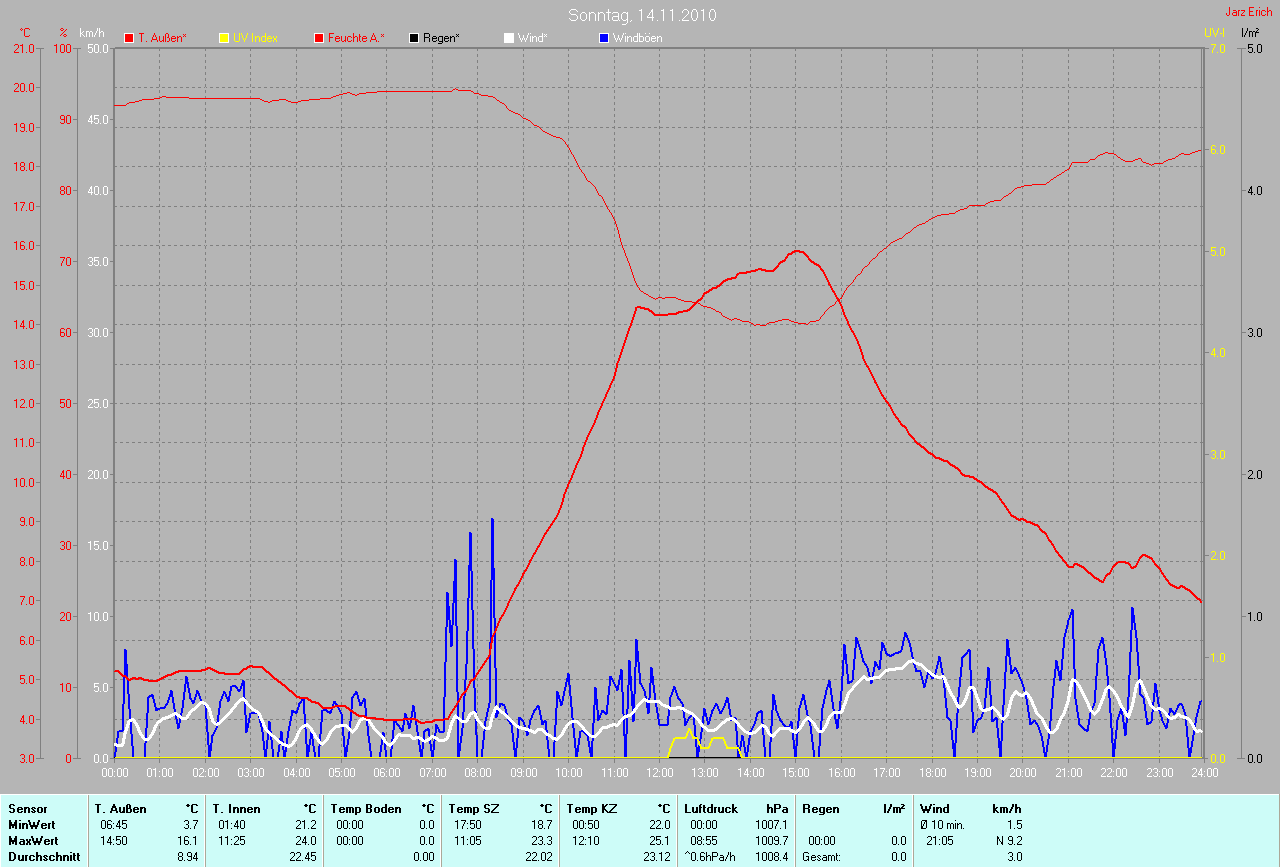Click the 'Regen*' legend label
The image size is (1280, 867).
(441, 38)
